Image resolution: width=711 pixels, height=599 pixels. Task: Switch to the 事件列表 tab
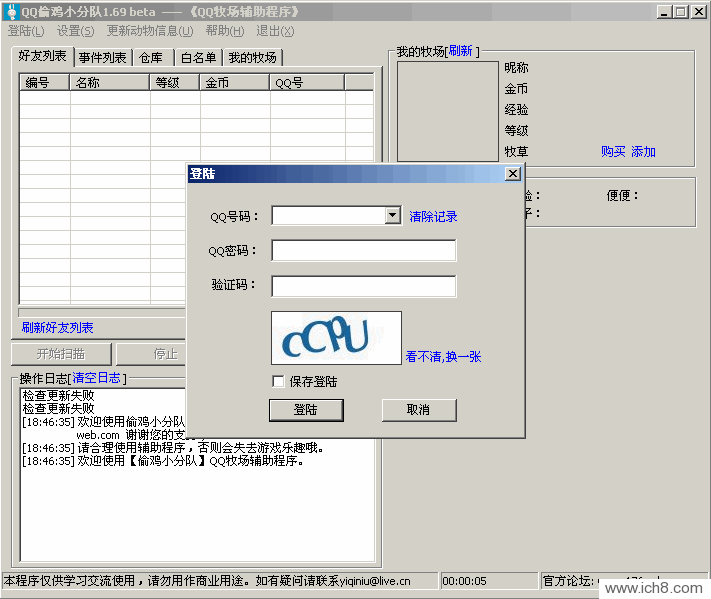[102, 58]
